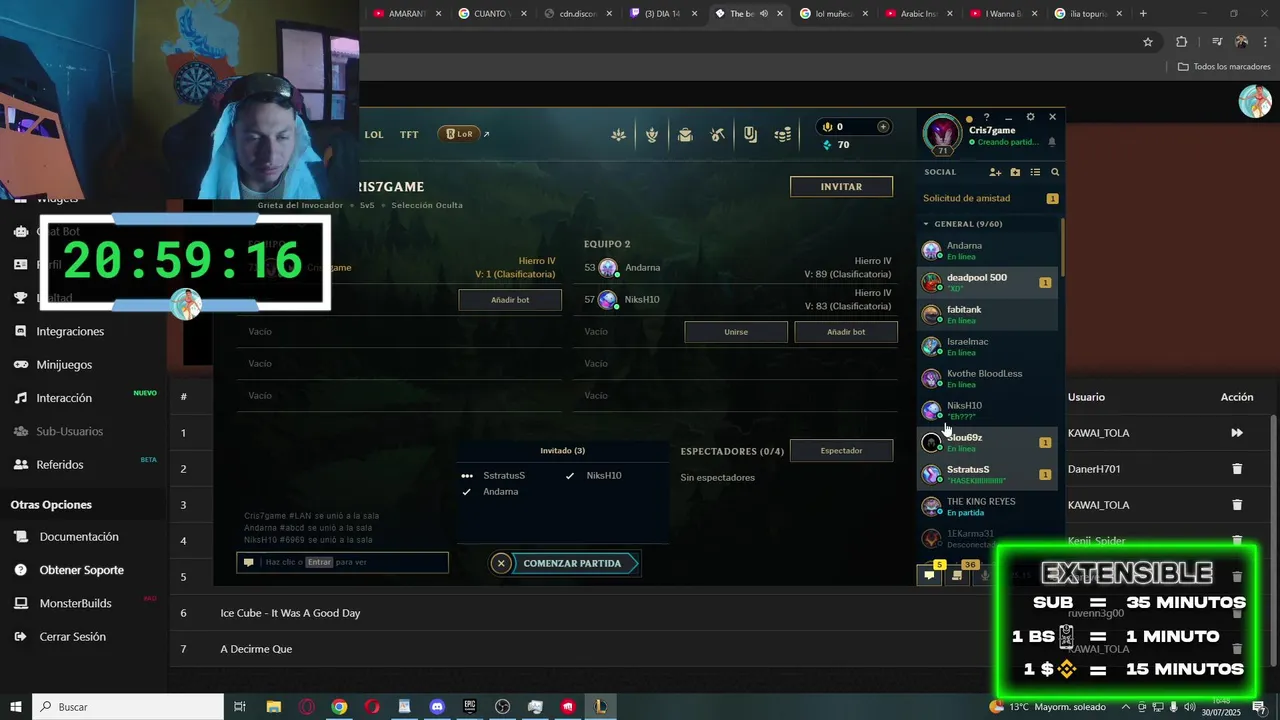Open the Loot chest icon in the League client
1280x720 pixels.
[685, 135]
